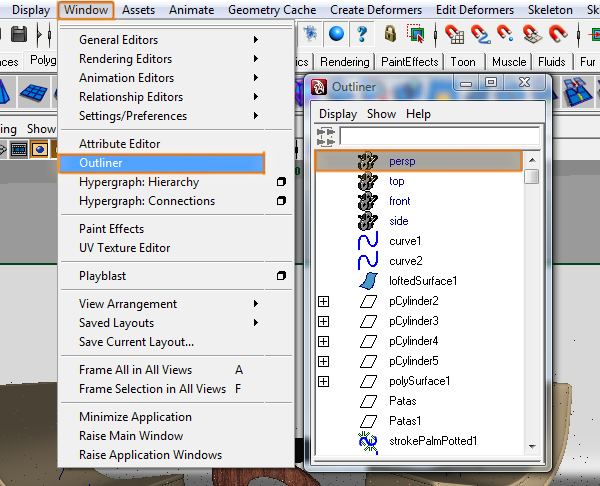Viewport: 600px width, 486px height.
Task: Expand the pCylinder3 node
Action: [x=323, y=321]
